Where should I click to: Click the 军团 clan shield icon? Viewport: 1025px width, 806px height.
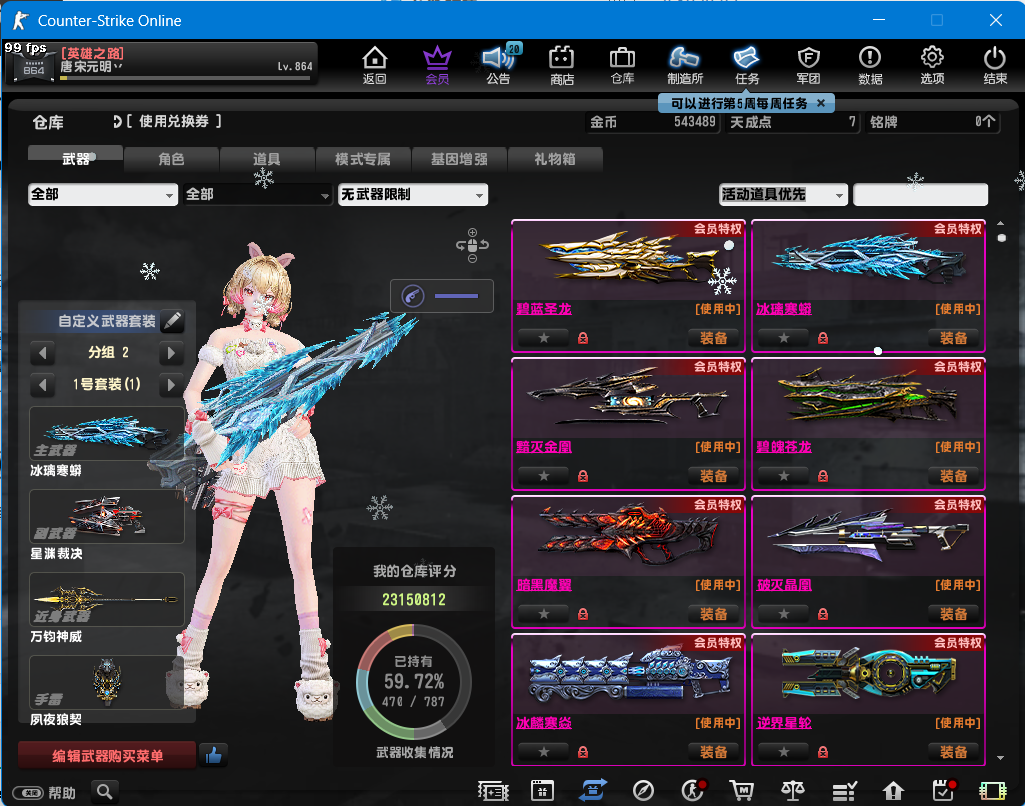point(808,65)
